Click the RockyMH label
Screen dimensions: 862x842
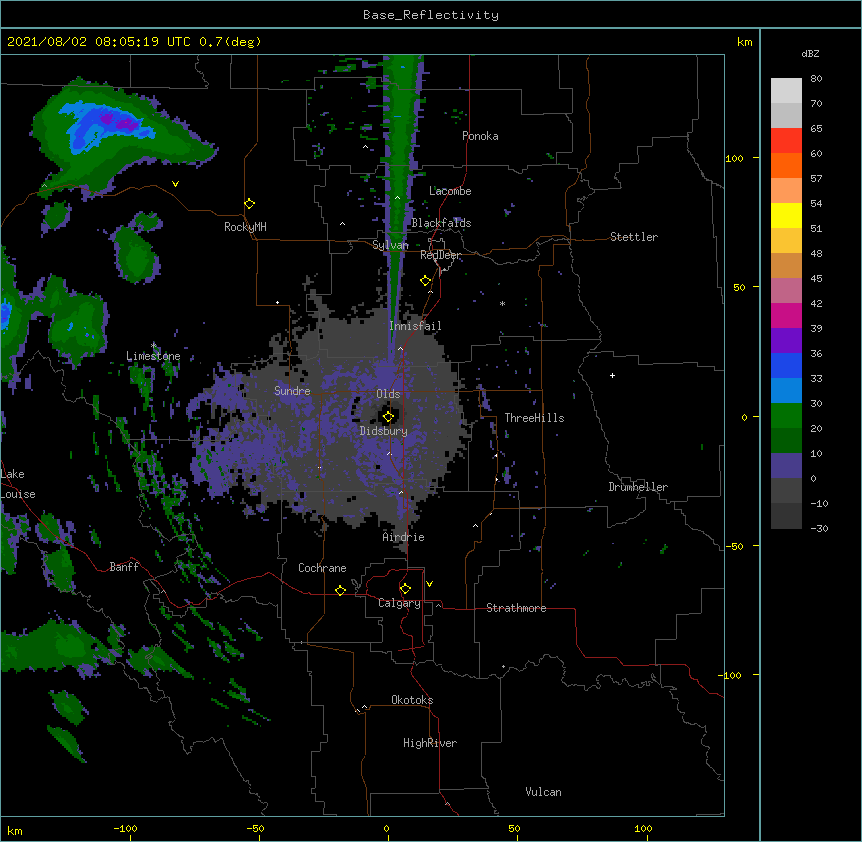click(x=245, y=227)
